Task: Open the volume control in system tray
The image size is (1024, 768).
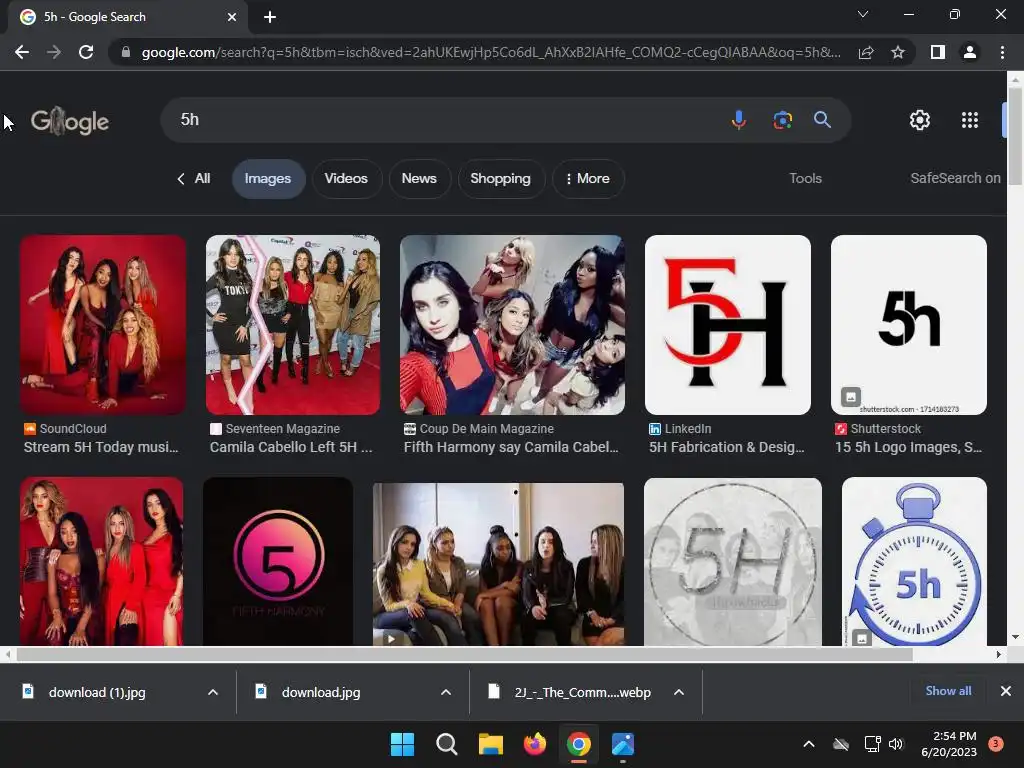Action: coord(896,744)
